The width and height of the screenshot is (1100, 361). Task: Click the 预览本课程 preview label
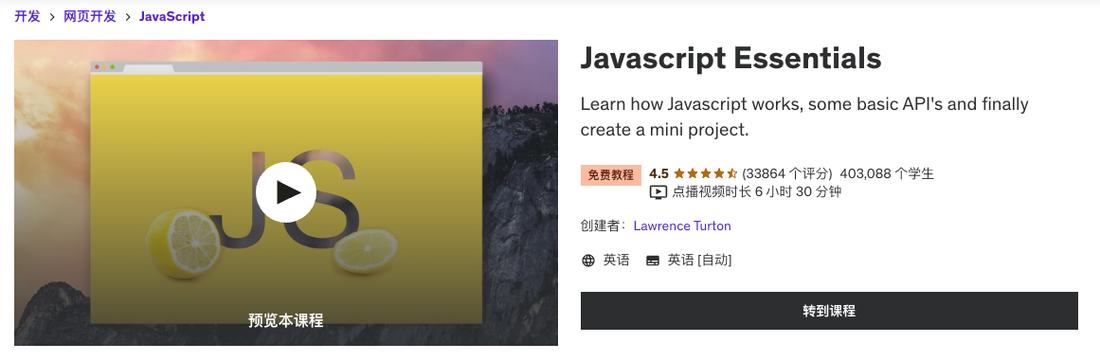(x=286, y=320)
